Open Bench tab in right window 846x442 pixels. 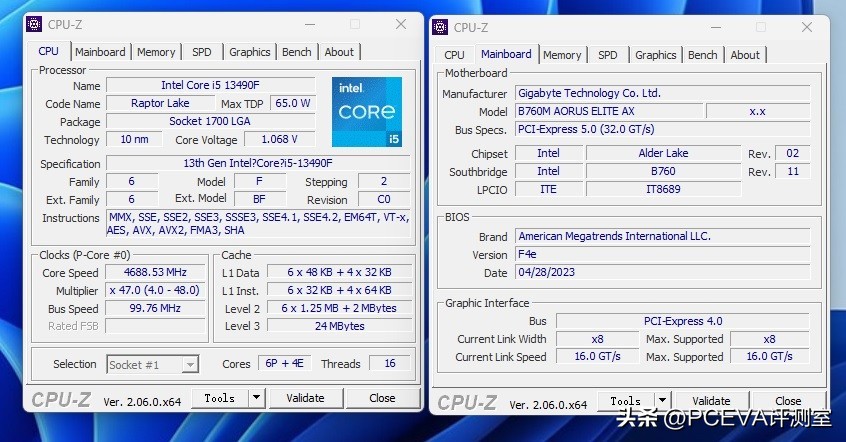[x=702, y=55]
